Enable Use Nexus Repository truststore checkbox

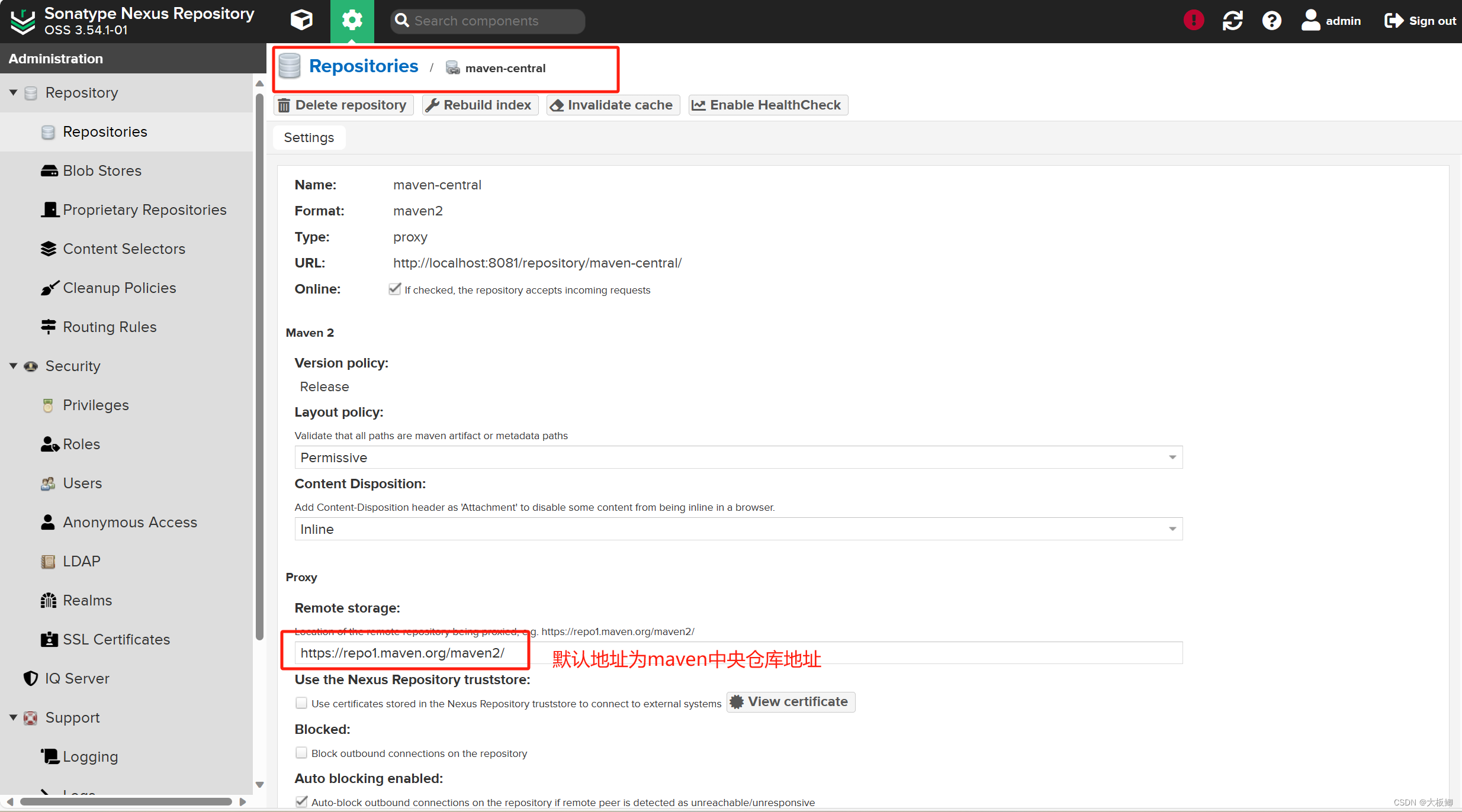301,703
